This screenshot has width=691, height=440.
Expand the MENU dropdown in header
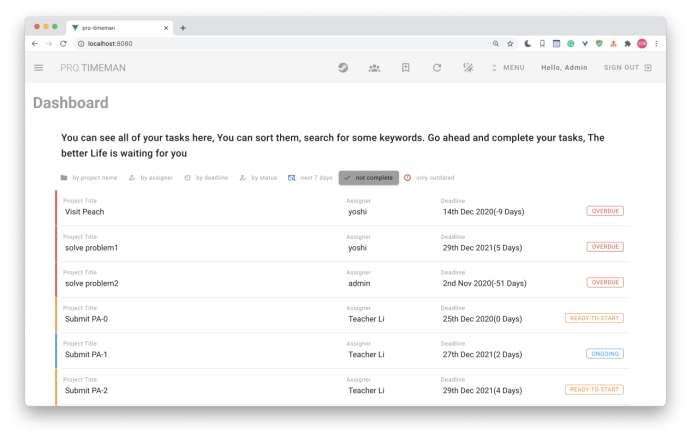[507, 68]
